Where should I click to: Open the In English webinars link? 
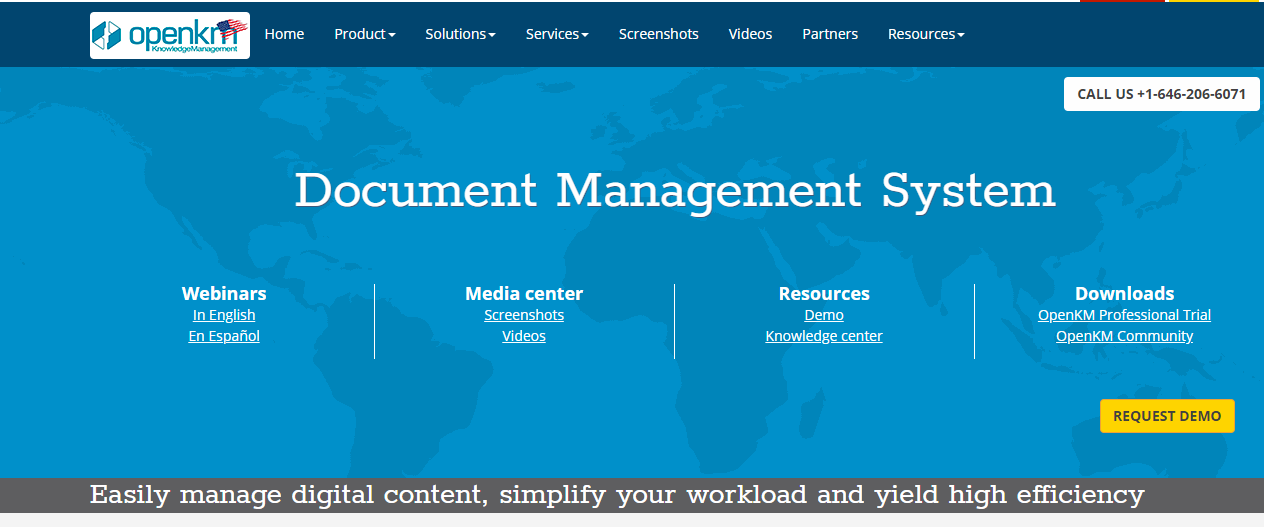[x=224, y=315]
